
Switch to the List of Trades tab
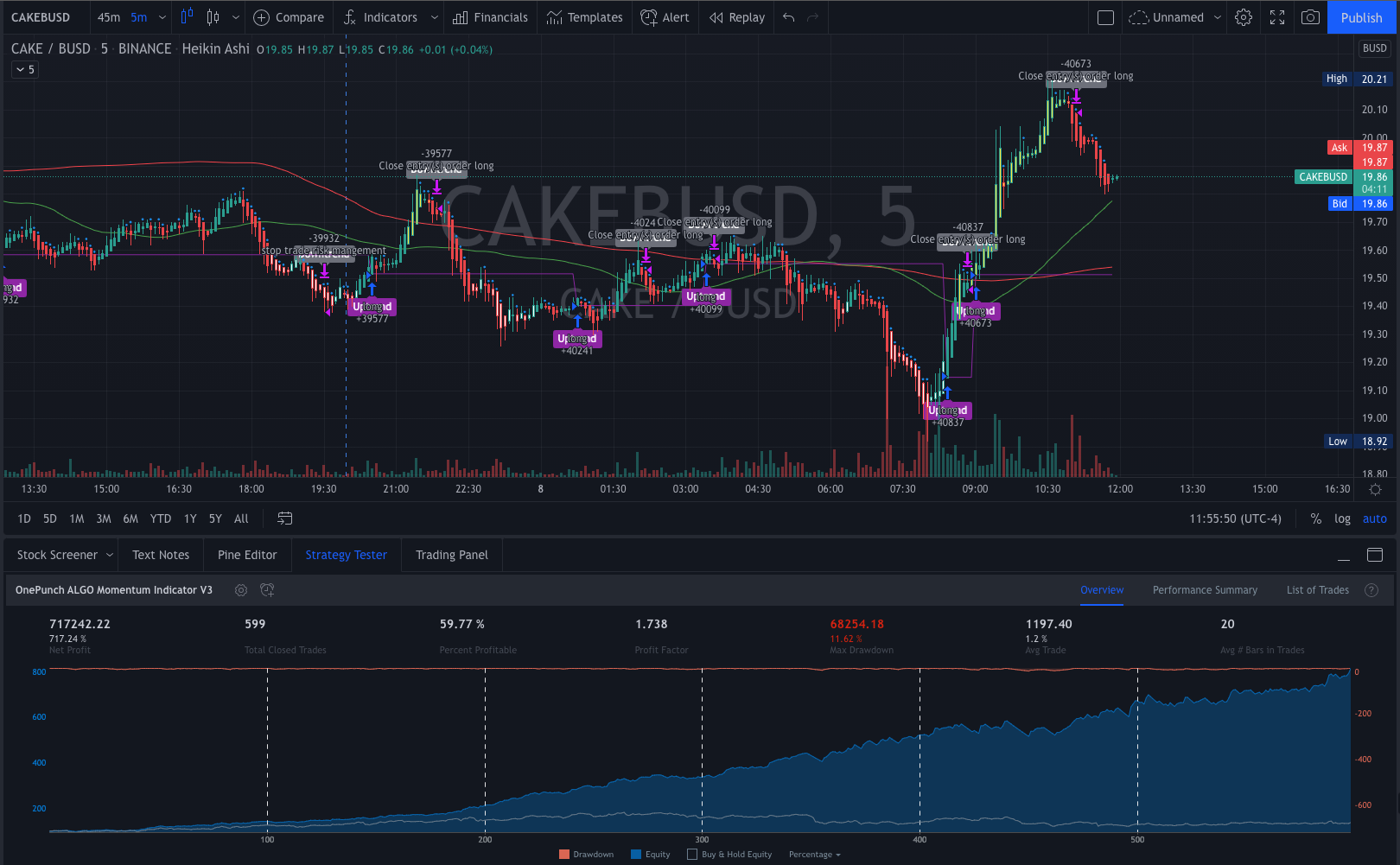tap(1317, 590)
